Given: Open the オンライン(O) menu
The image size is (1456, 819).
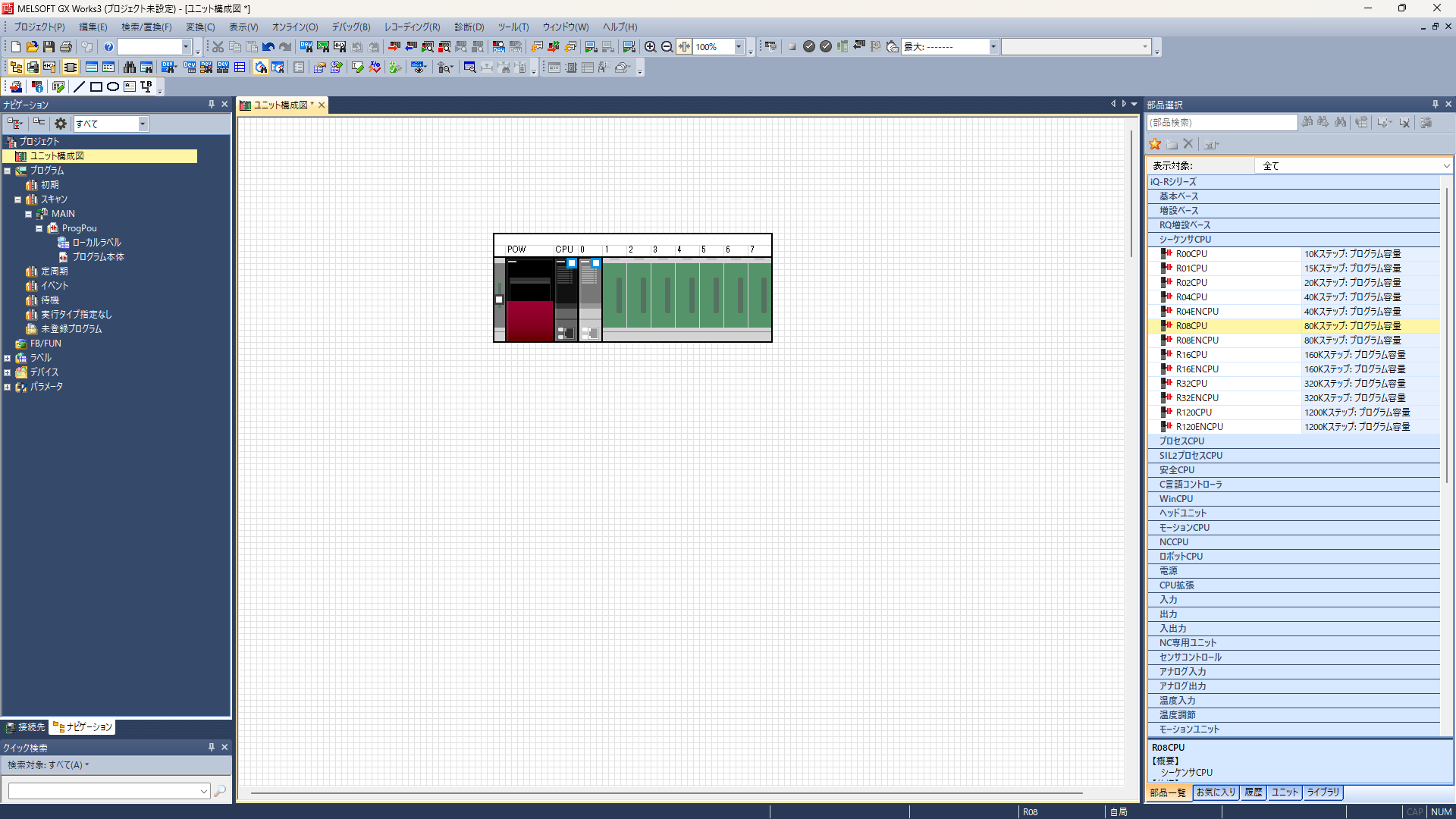Looking at the screenshot, I should 295,27.
